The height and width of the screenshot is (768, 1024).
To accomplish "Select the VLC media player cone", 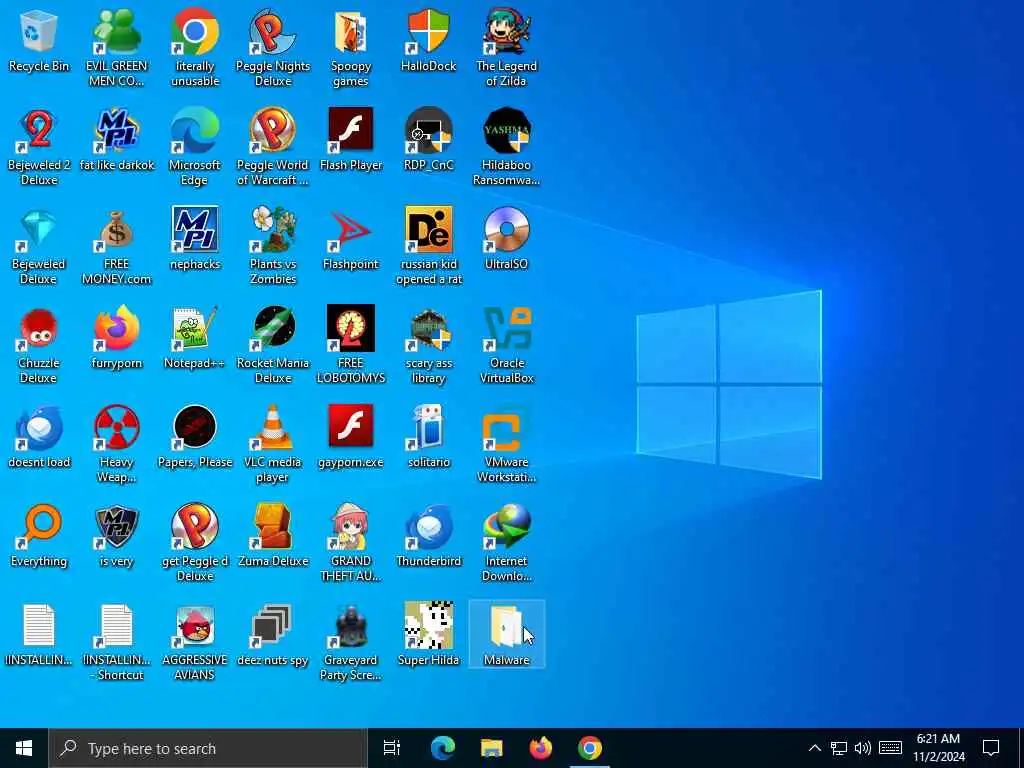I will click(273, 445).
